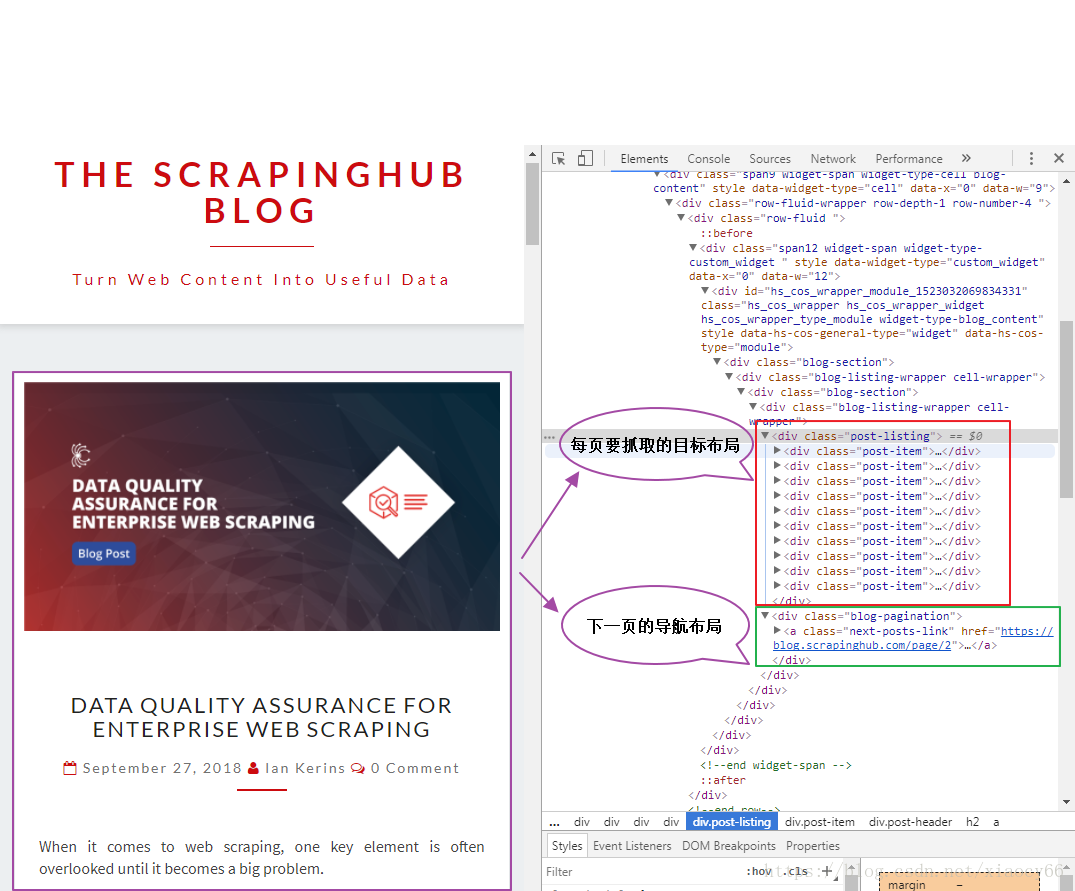Viewport: 1075px width, 891px height.
Task: Select the ::before pseudo-element row
Action: pos(726,233)
